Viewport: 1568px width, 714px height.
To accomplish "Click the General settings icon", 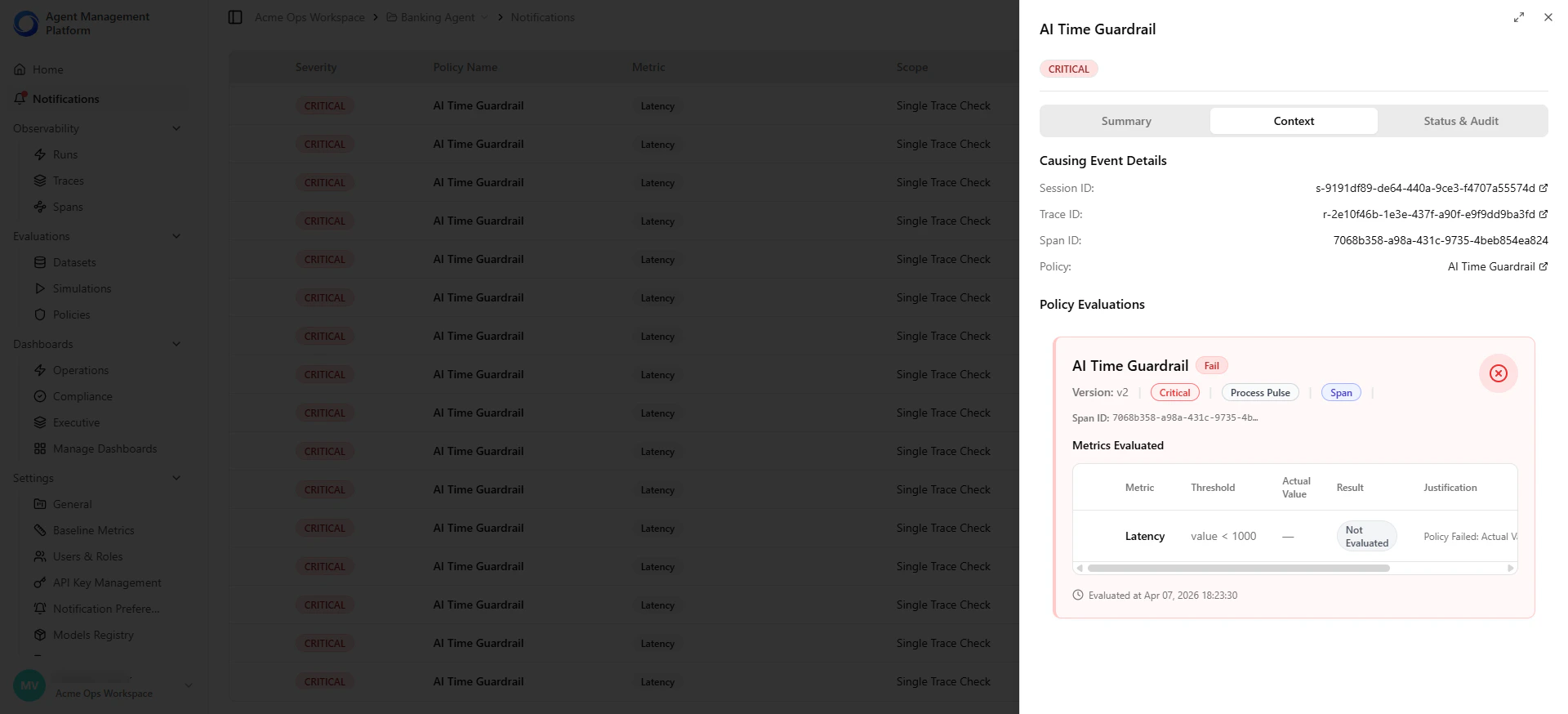I will (x=40, y=504).
